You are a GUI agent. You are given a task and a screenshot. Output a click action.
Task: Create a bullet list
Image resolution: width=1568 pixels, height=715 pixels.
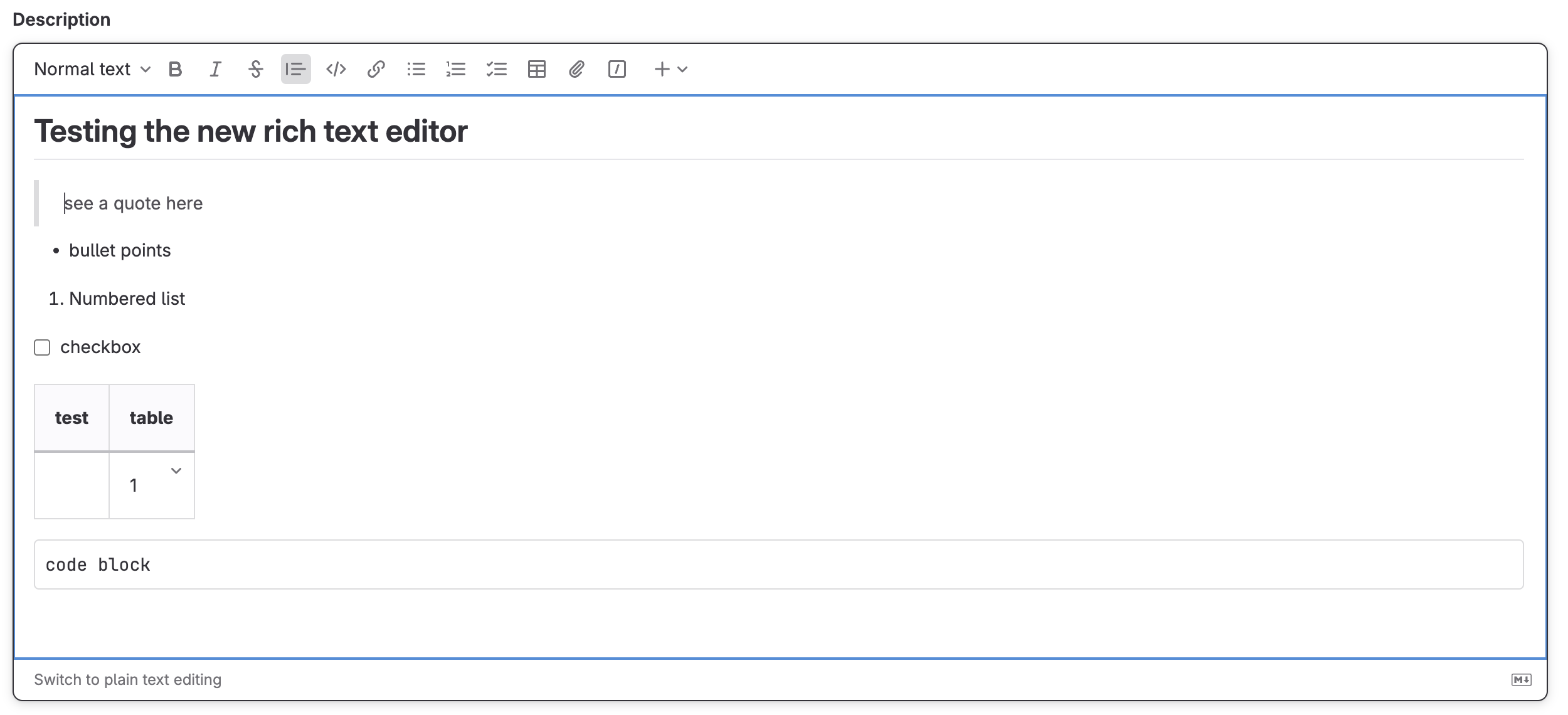coord(417,69)
